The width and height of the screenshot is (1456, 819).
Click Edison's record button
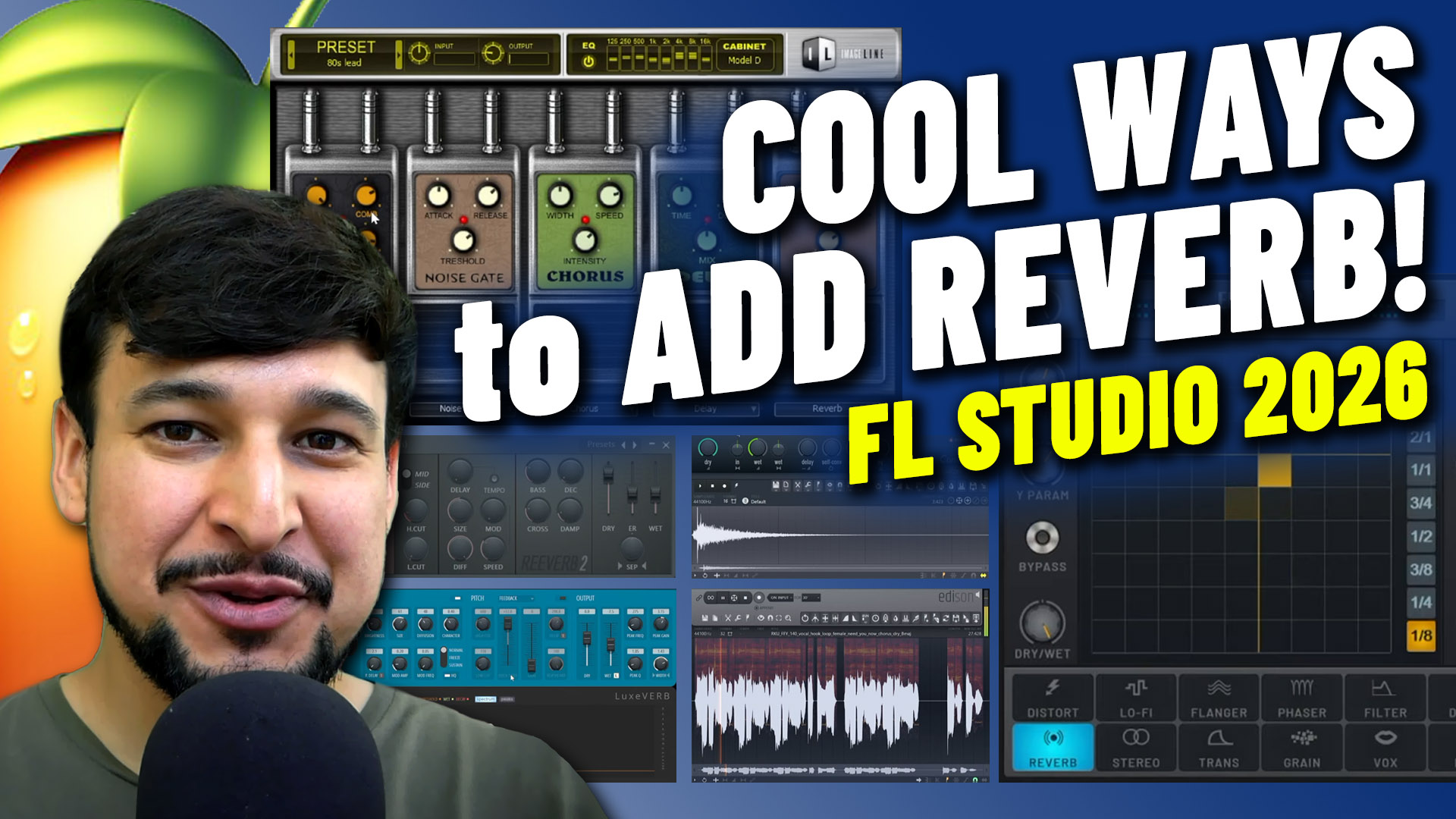[759, 598]
